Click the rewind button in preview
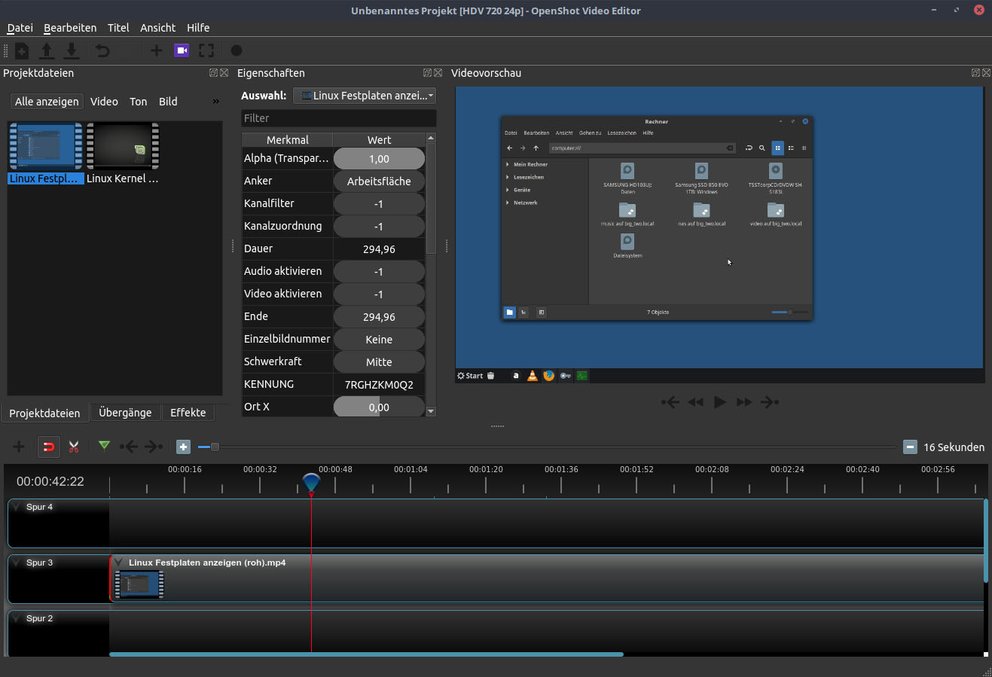992x677 pixels. [x=695, y=402]
